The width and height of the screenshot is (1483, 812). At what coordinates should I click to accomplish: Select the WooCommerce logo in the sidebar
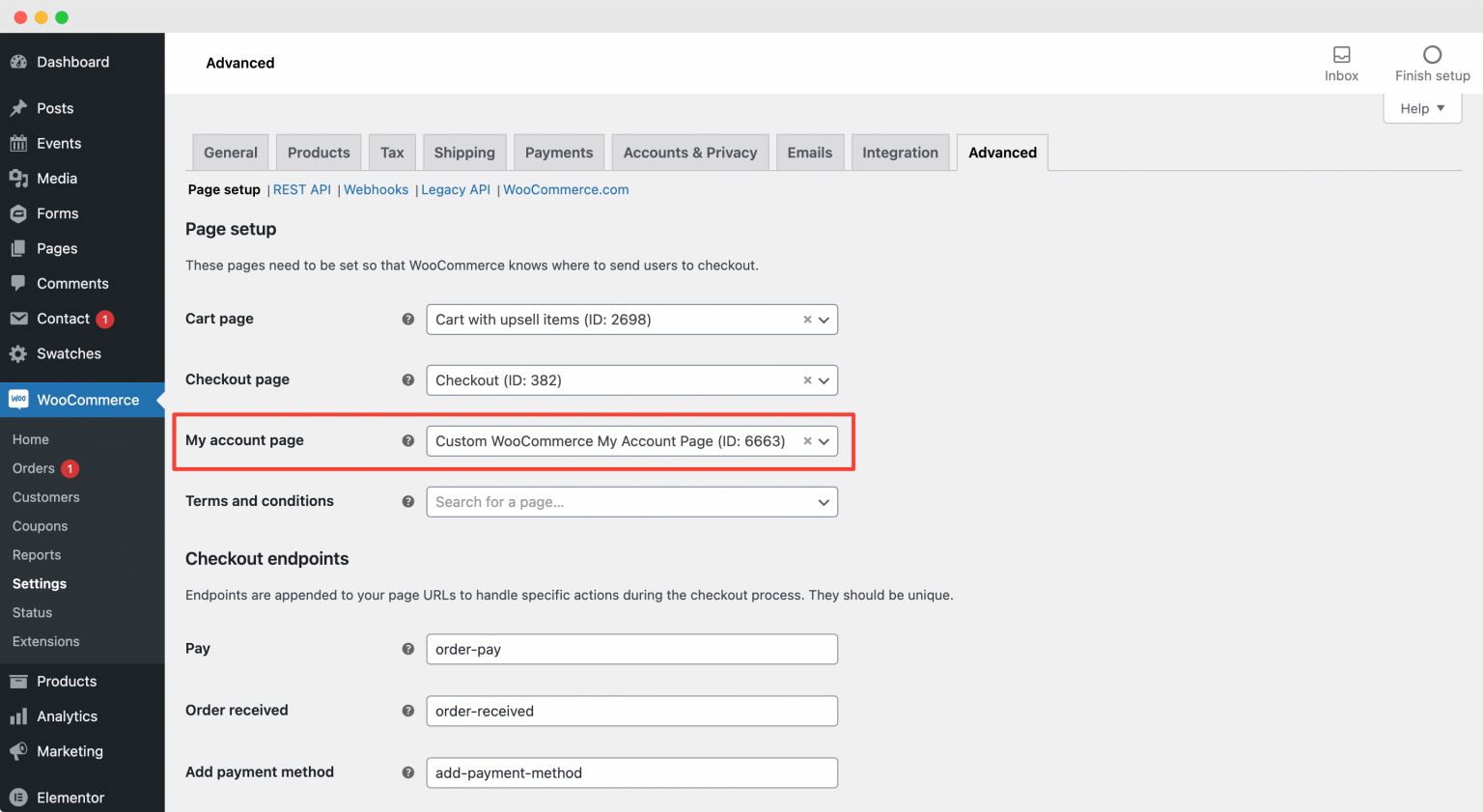click(x=19, y=399)
